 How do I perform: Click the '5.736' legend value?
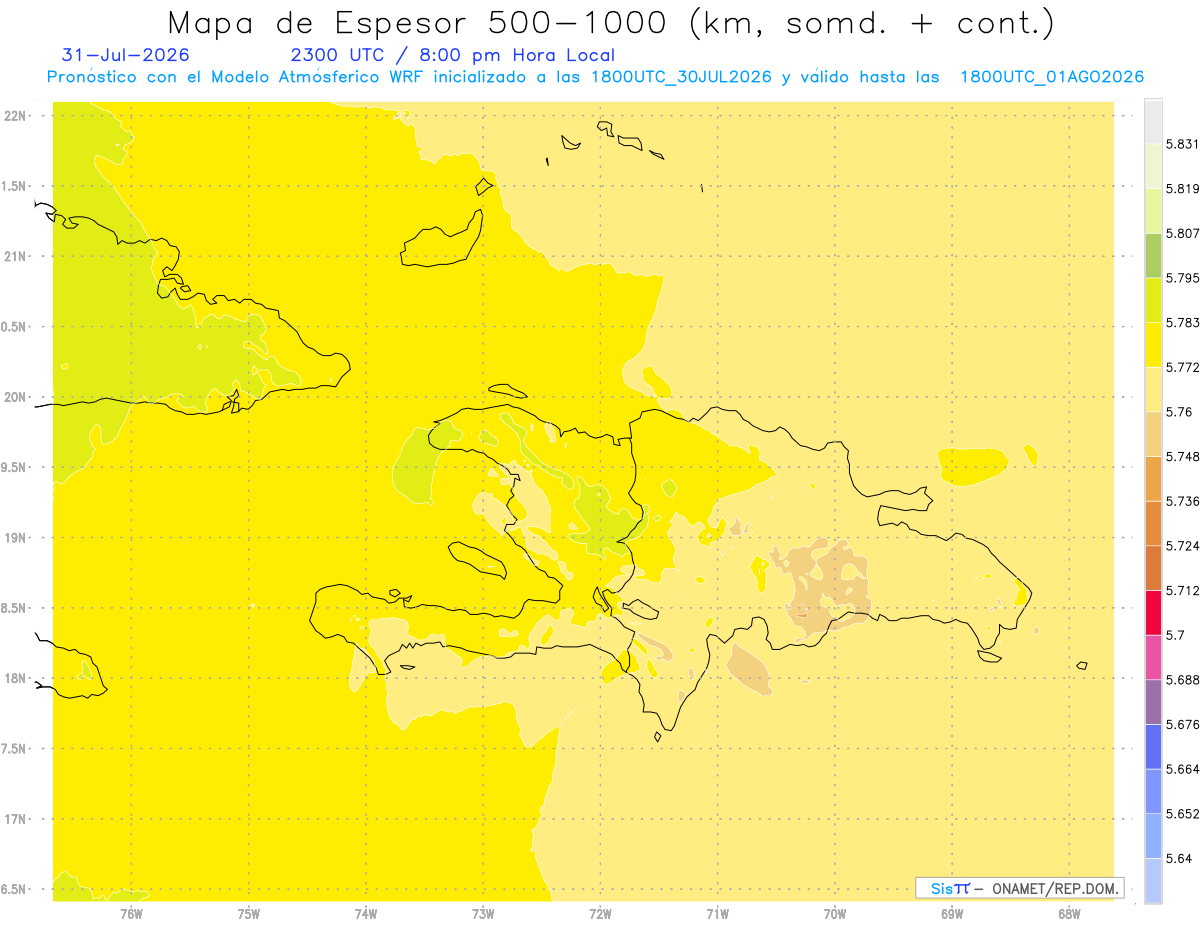click(x=1181, y=501)
